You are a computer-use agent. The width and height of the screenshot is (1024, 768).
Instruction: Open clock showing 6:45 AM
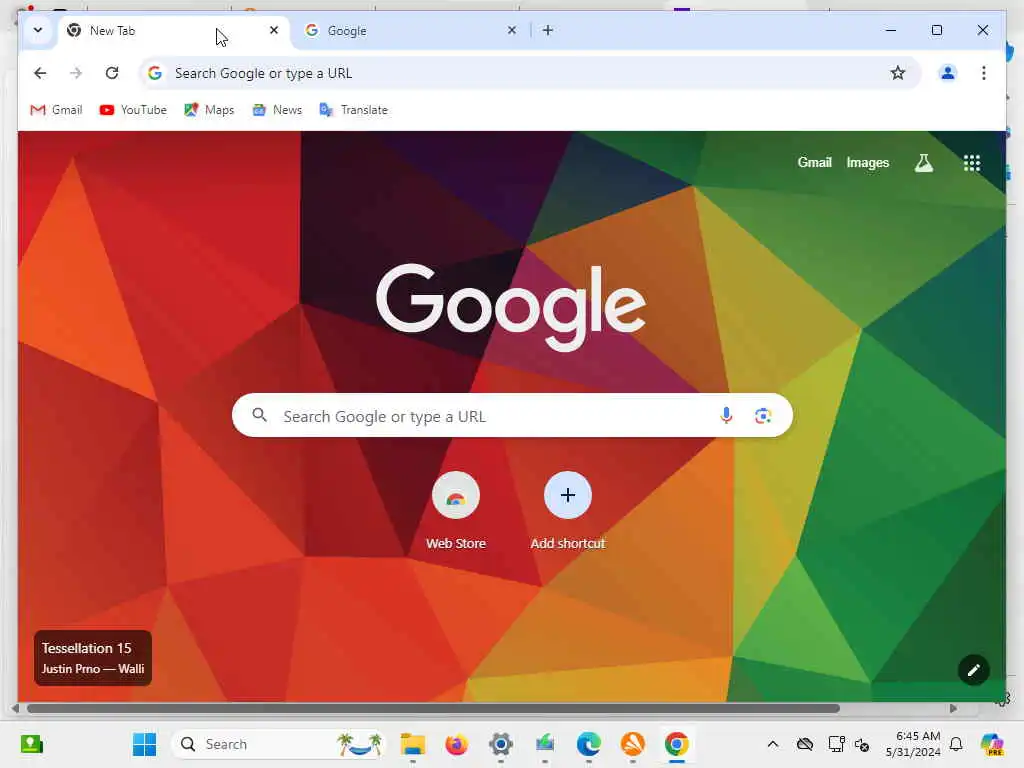point(913,744)
